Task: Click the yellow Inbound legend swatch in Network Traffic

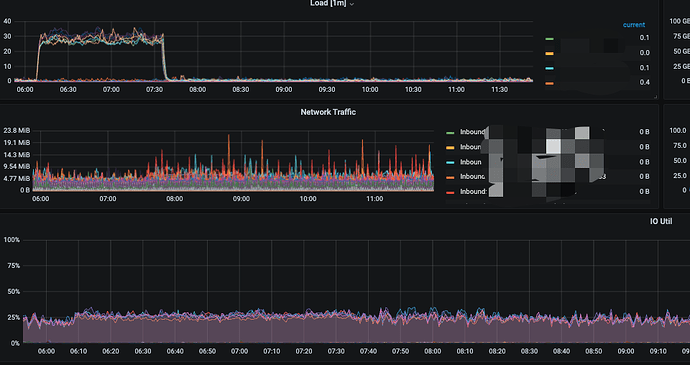Action: [450, 147]
